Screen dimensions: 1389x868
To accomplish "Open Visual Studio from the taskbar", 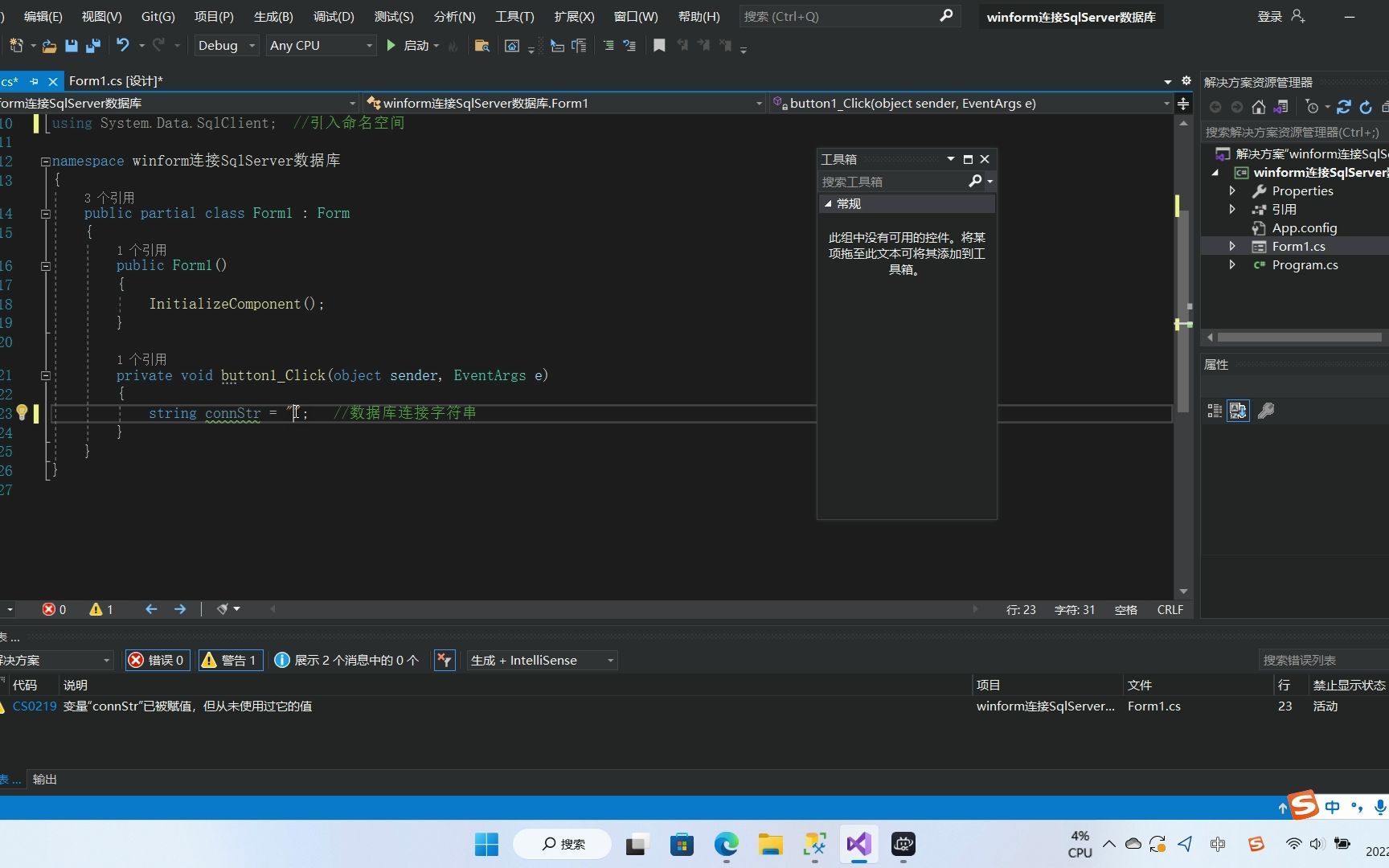I will [858, 845].
